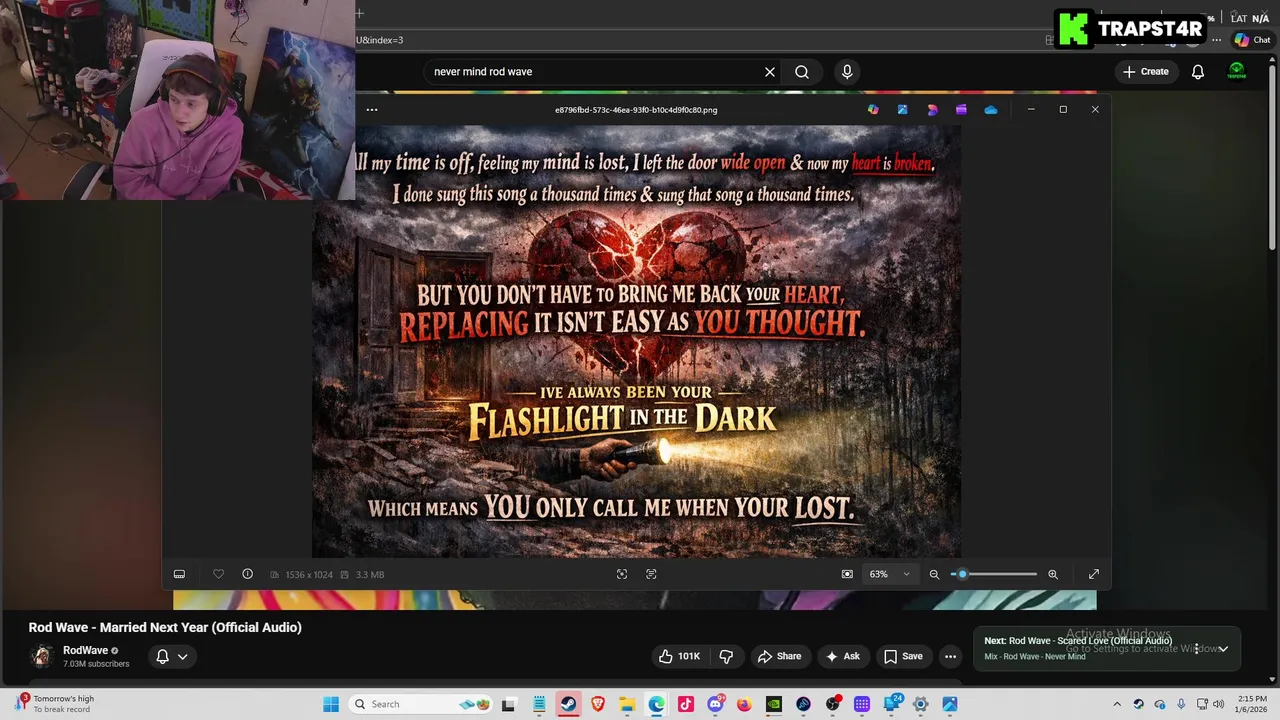Show file info panel in Photos

247,574
